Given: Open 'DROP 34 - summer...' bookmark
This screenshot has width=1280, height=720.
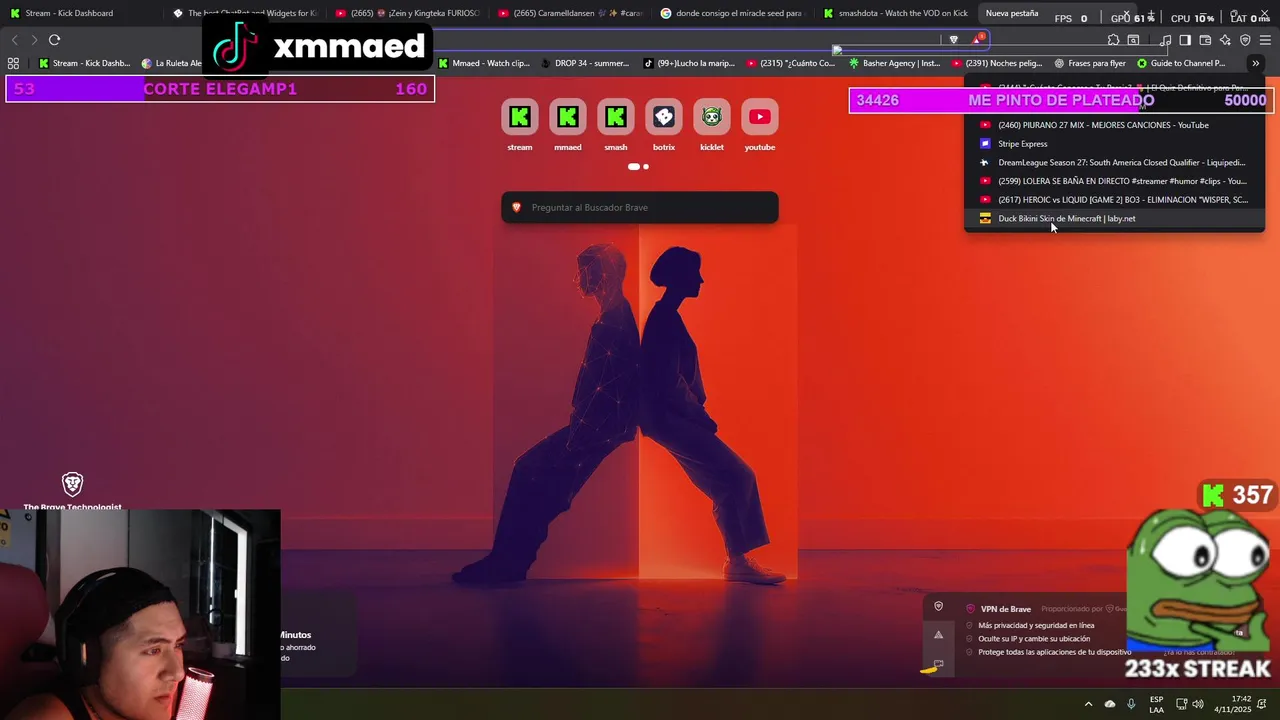Looking at the screenshot, I should click(x=584, y=63).
